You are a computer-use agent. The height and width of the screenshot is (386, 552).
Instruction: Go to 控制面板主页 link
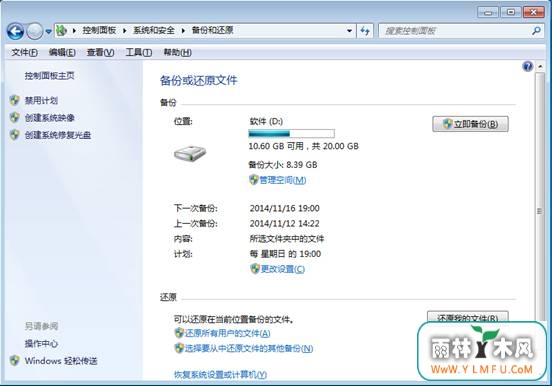click(x=50, y=76)
